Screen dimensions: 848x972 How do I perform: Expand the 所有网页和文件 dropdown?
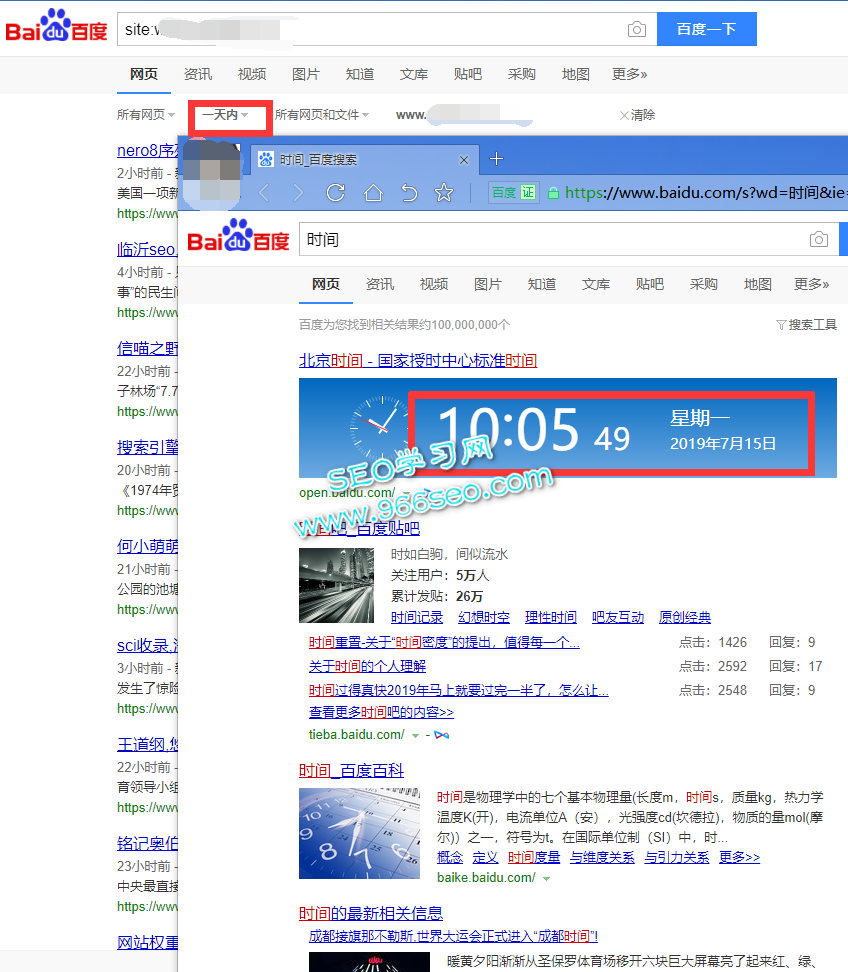322,115
